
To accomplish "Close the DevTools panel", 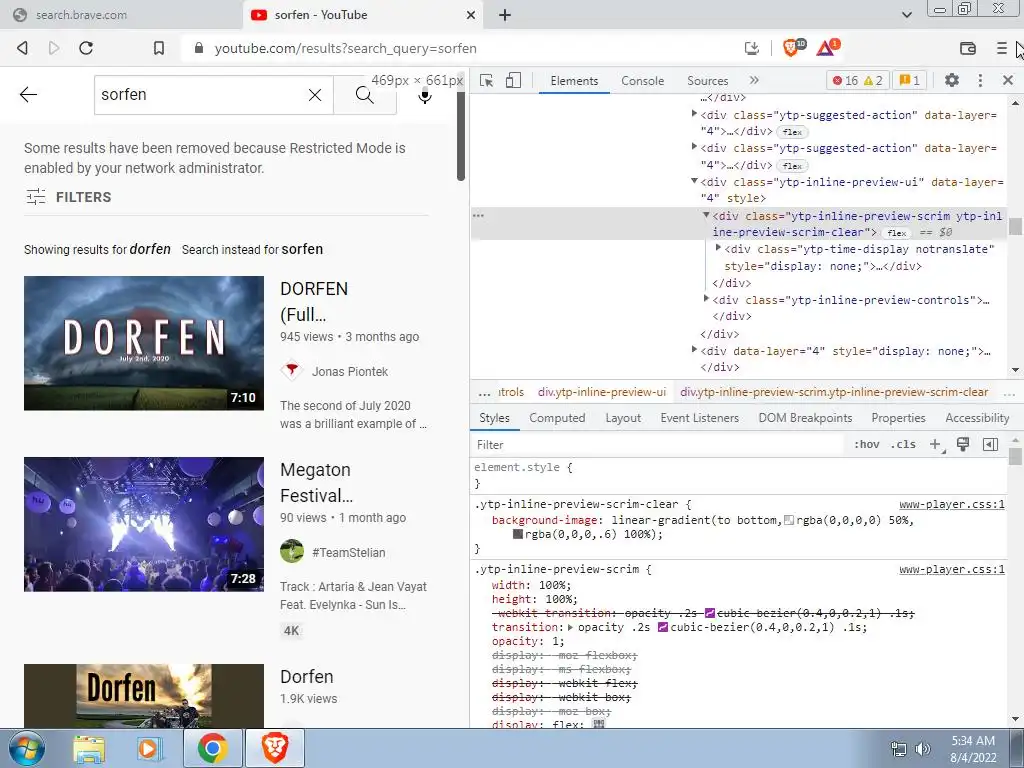I will pyautogui.click(x=1008, y=80).
